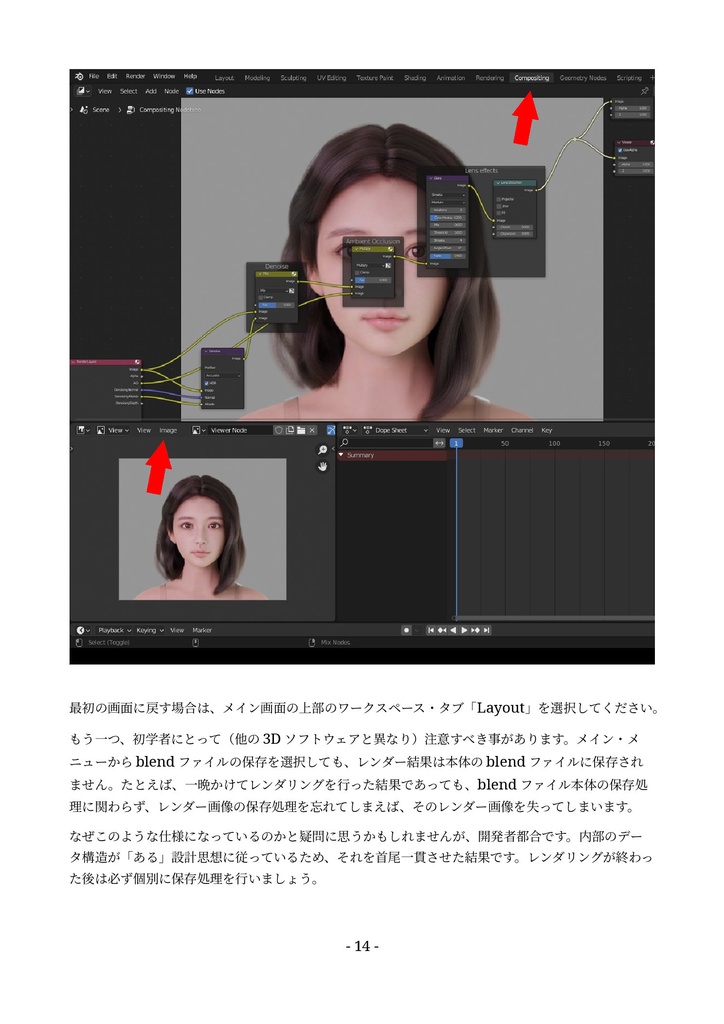This screenshot has width=724, height=1024.
Task: Jump to next keyframe
Action: tap(475, 630)
